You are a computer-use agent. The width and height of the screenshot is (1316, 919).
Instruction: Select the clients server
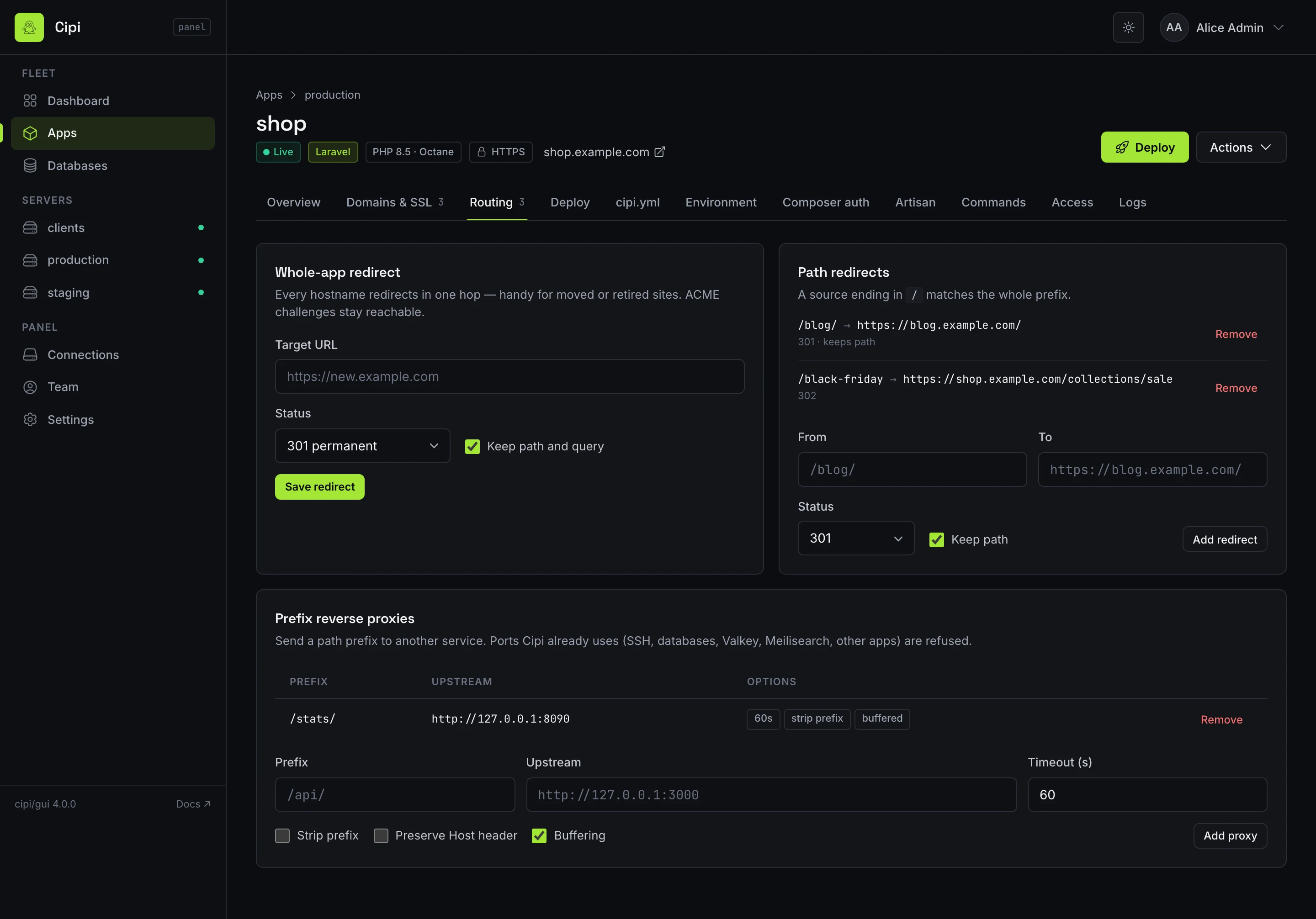[112, 228]
